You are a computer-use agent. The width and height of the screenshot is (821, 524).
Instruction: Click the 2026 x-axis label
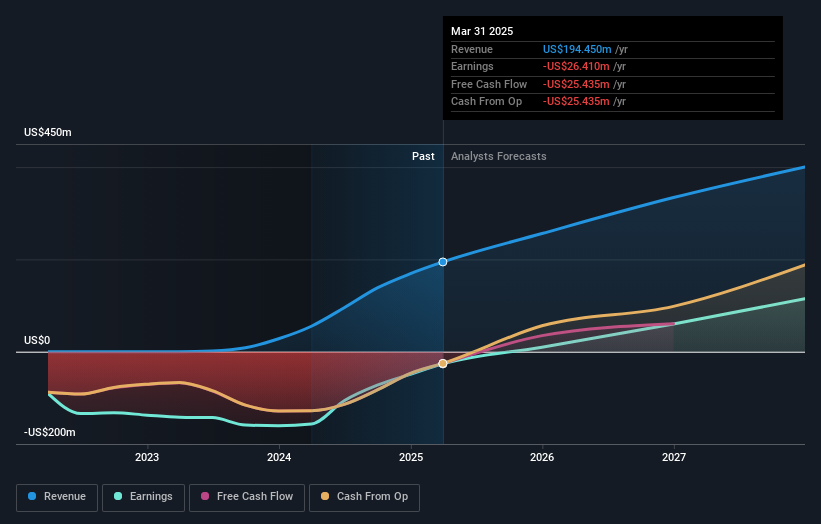click(542, 457)
